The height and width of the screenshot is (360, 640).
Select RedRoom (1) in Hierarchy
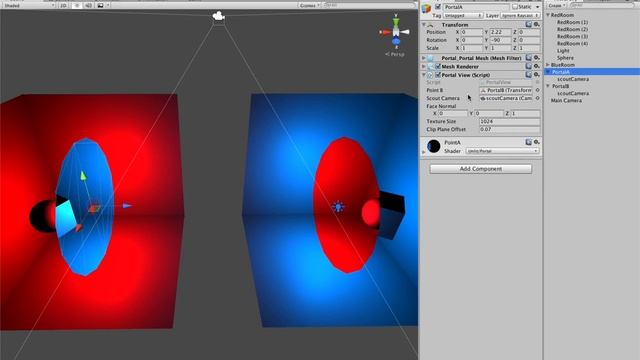click(x=572, y=22)
